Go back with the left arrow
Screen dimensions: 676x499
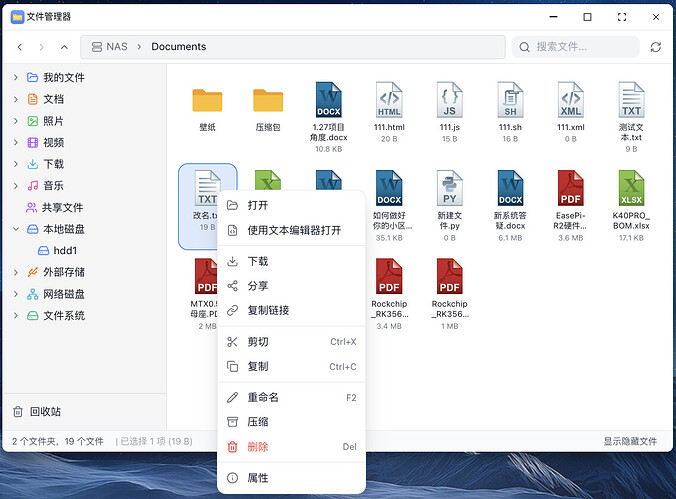[20, 47]
